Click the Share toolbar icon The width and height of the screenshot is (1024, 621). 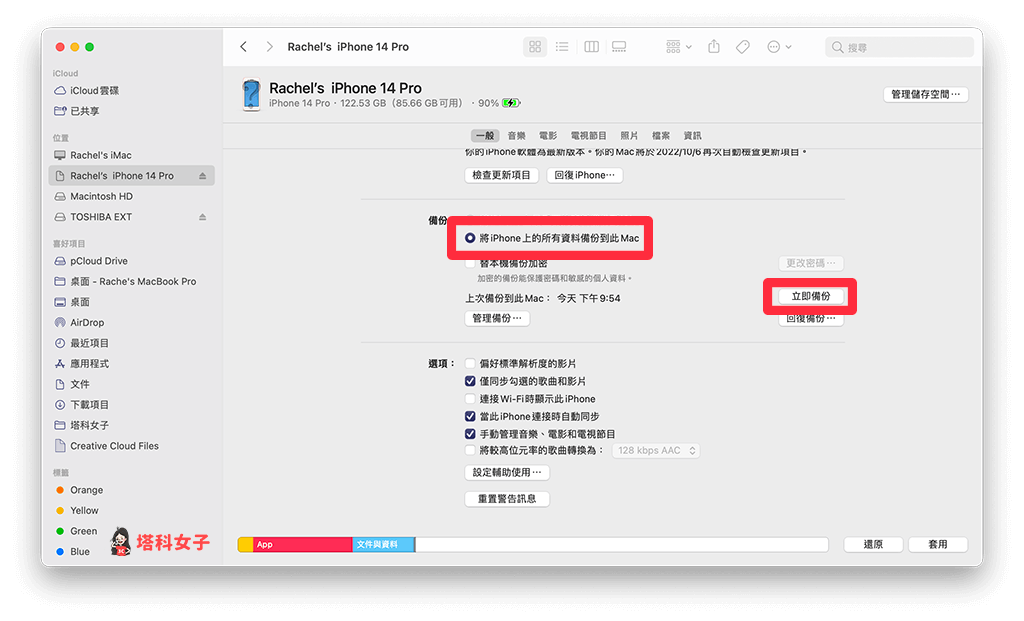pyautogui.click(x=714, y=46)
